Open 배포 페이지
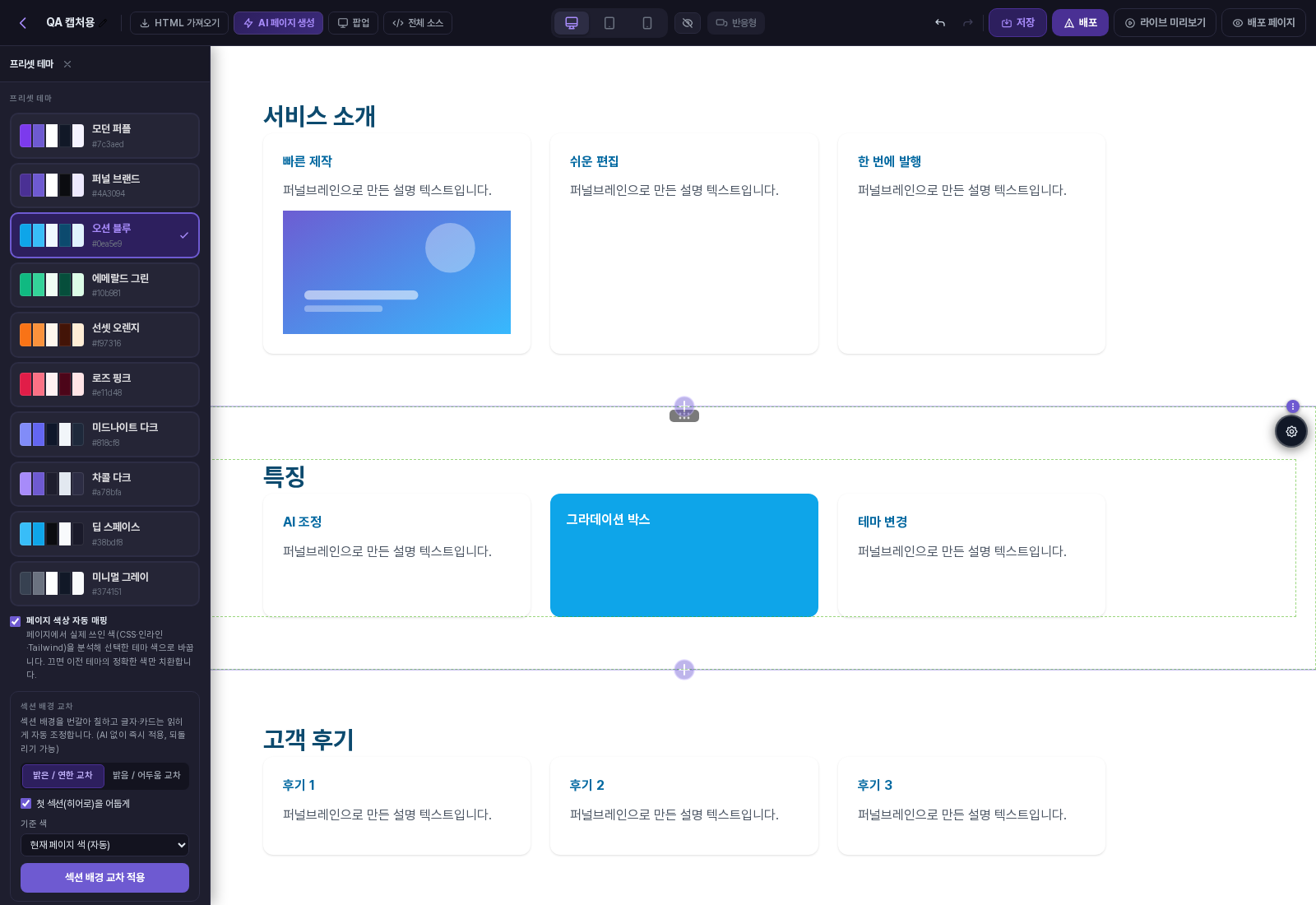 (1263, 23)
